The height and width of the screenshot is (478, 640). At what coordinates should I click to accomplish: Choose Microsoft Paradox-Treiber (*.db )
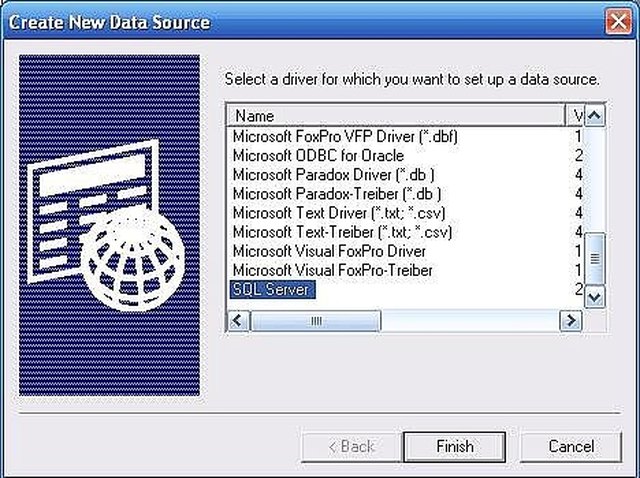337,193
